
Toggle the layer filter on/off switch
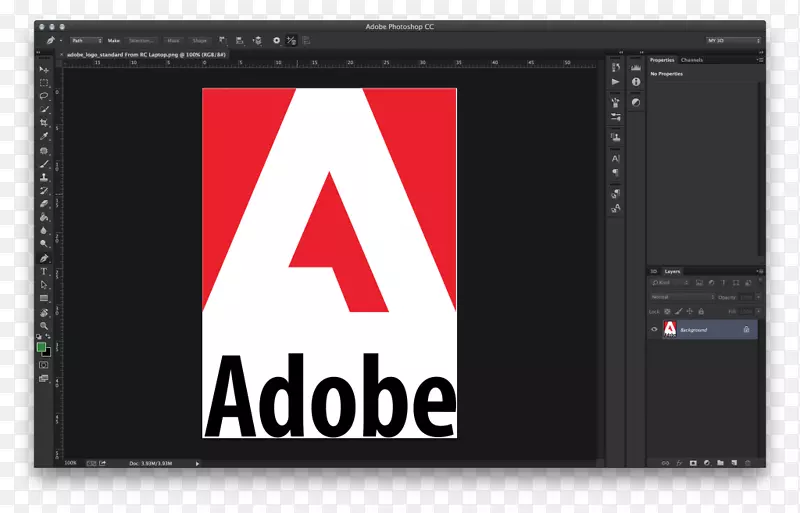click(760, 280)
